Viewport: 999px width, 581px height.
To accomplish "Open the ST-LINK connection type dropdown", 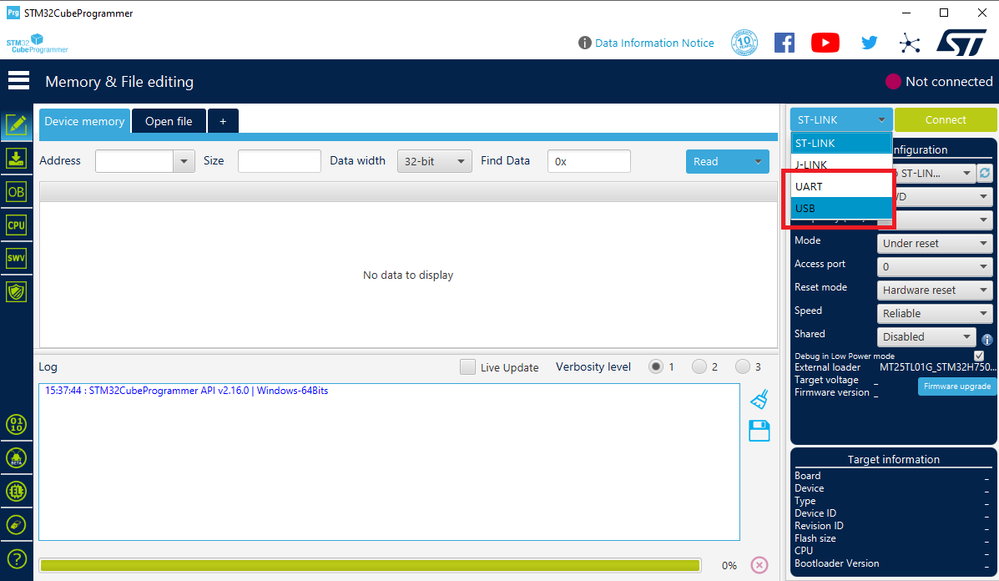I will click(x=841, y=120).
